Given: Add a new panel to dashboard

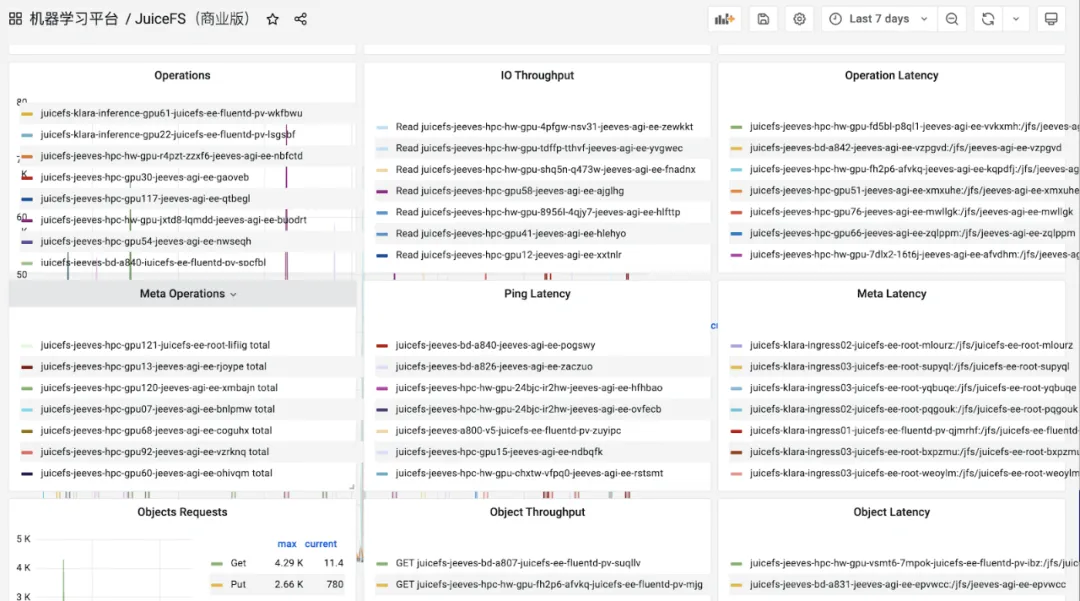Looking at the screenshot, I should (724, 19).
